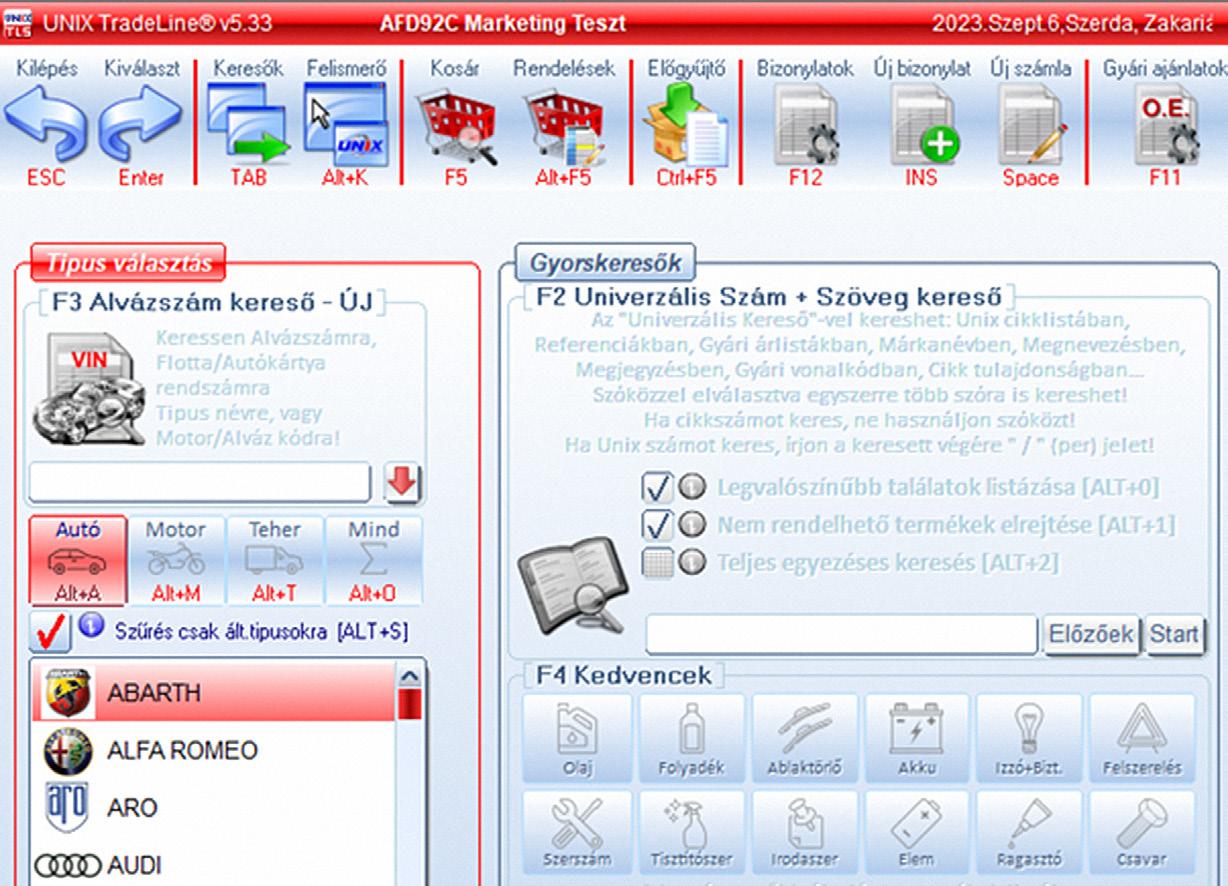Open the Előgyűjtő box icon
Viewport: 1228px width, 886px height.
coord(686,126)
